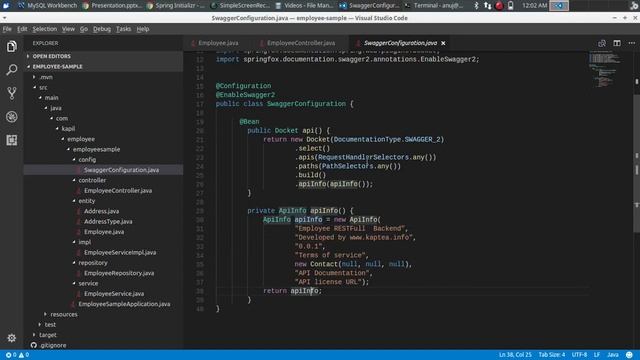The width and height of the screenshot is (640, 360).
Task: Open EmployeeRepository.java in the explorer
Action: point(119,273)
